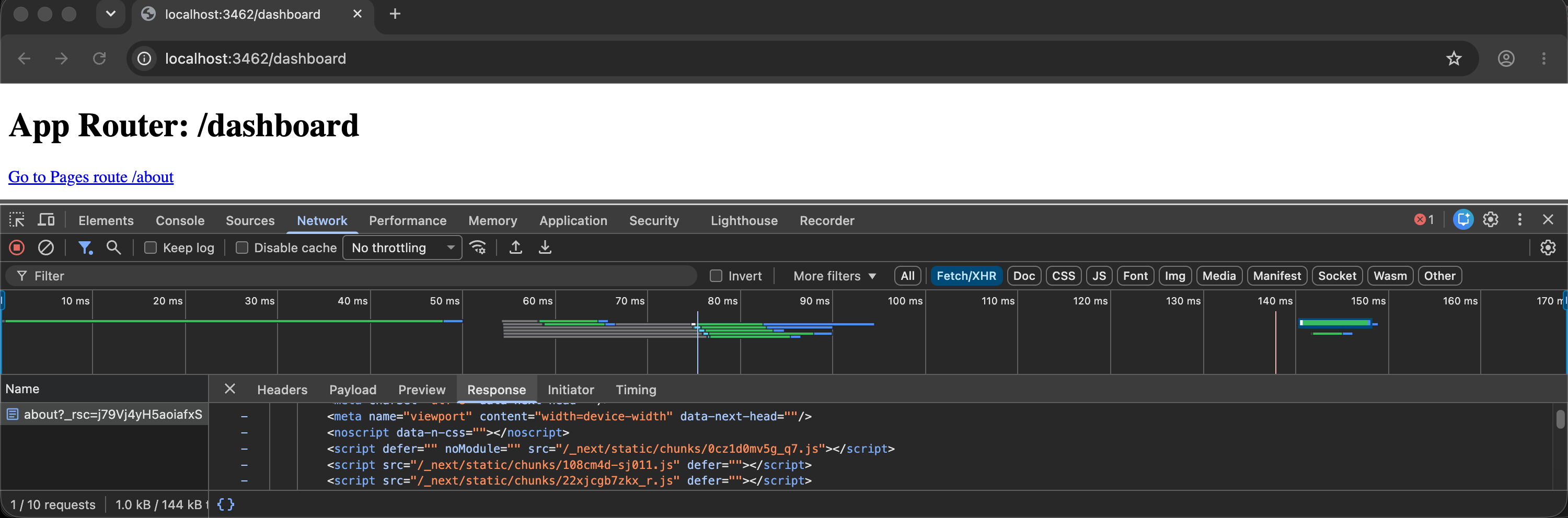The width and height of the screenshot is (1568, 518).
Task: Switch to the Headers tab
Action: pyautogui.click(x=282, y=390)
